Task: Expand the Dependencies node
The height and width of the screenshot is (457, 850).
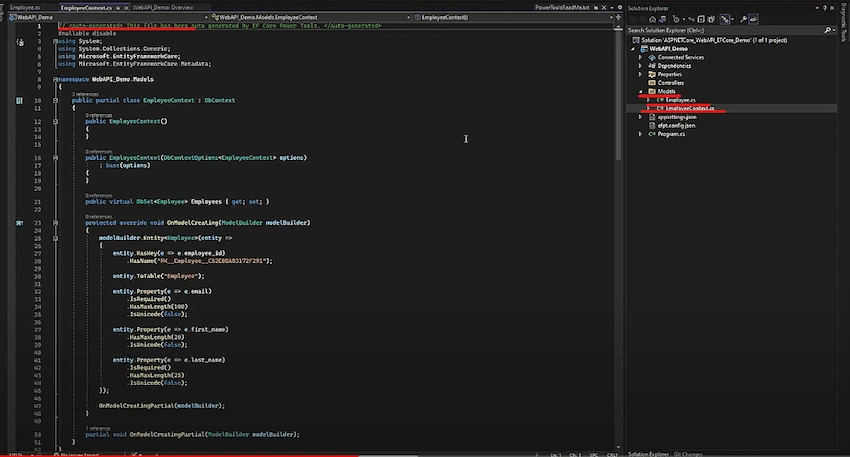Action: point(640,66)
